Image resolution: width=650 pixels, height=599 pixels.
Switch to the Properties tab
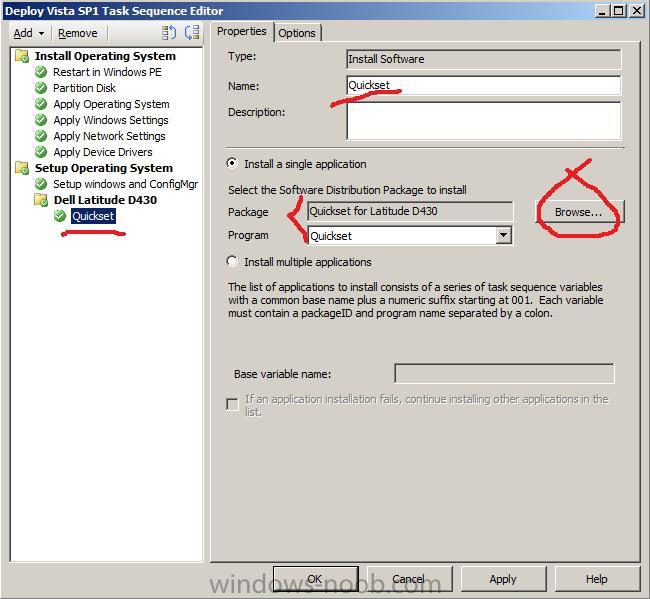(242, 32)
